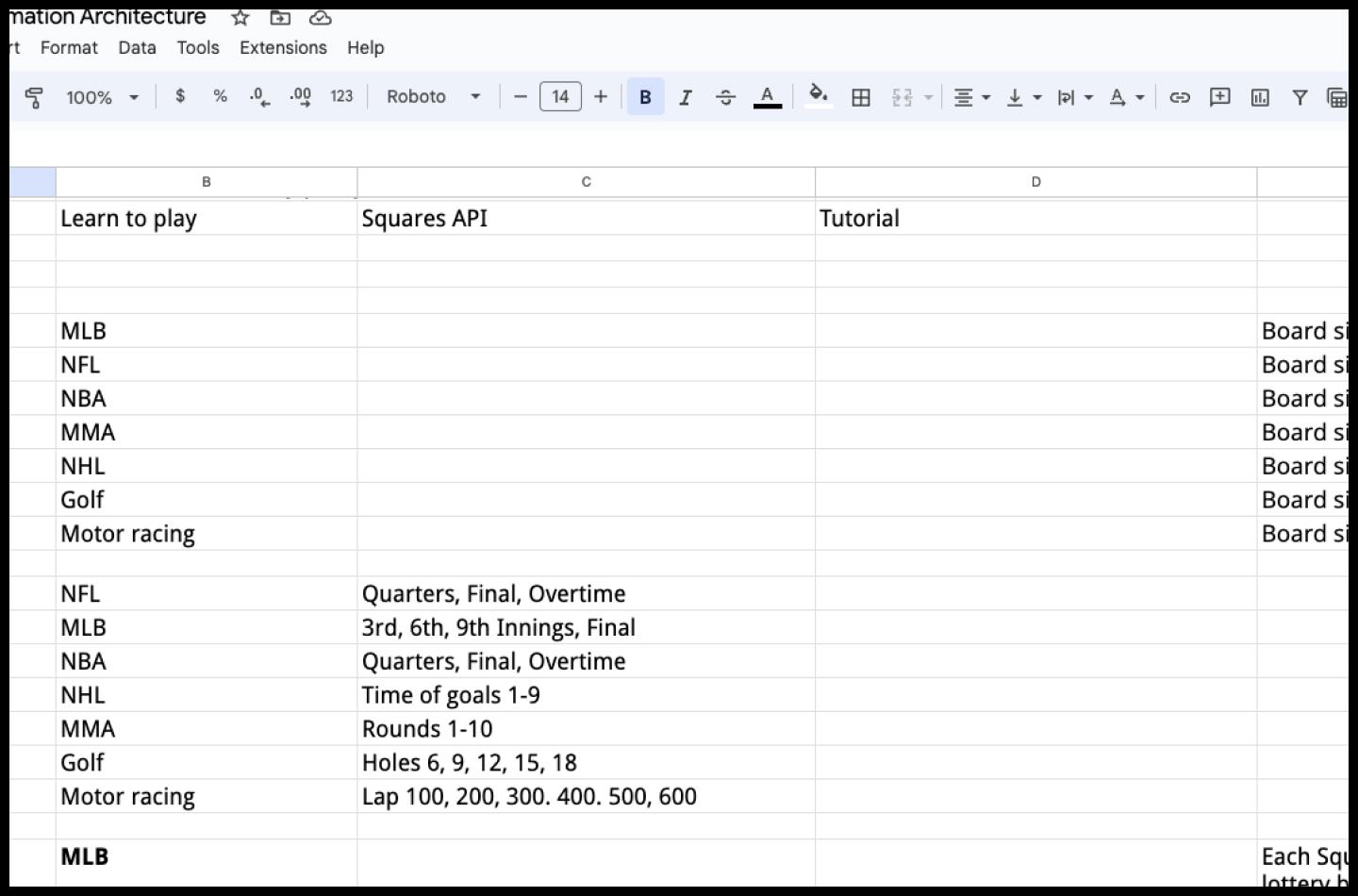
Task: Select the 'MMA' cell beside Rounds 1-10
Action: pos(207,729)
